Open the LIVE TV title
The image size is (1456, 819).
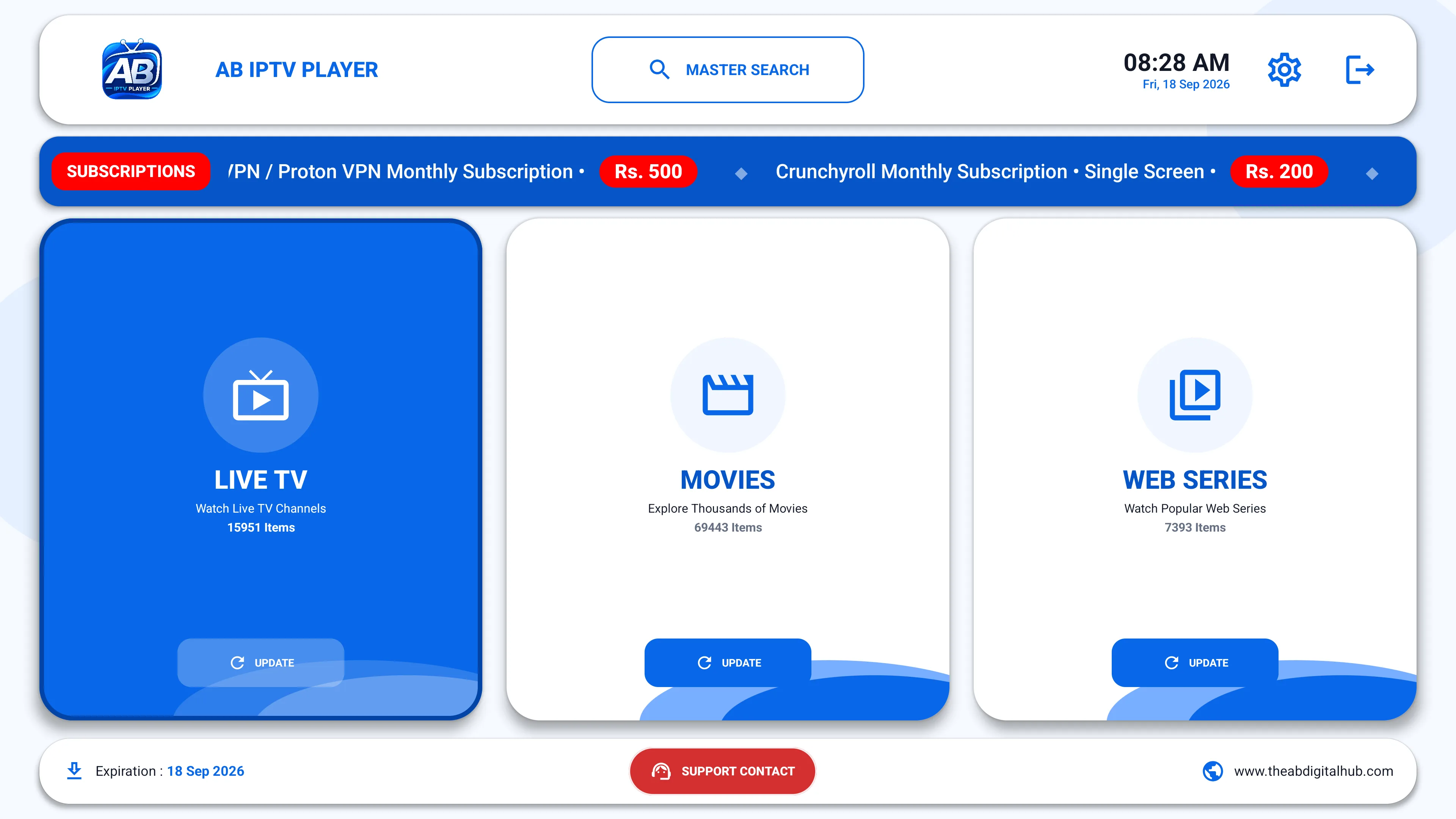260,480
